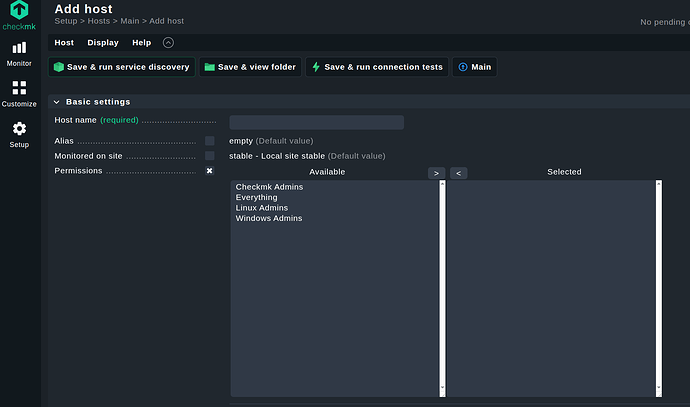The image size is (690, 407).
Task: Enable the Alias checkbox
Action: tap(210, 141)
